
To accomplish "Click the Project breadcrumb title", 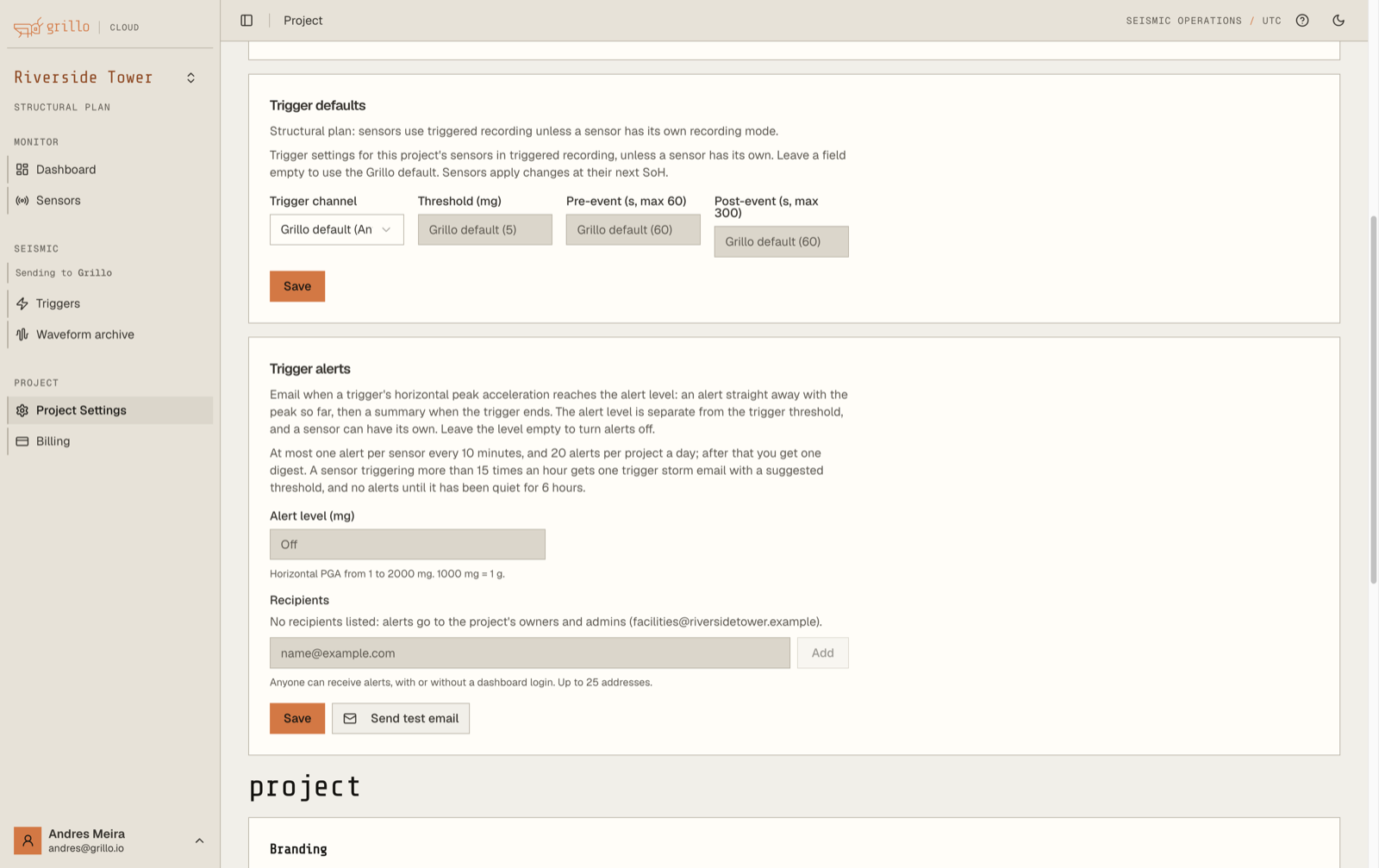I will 303,20.
